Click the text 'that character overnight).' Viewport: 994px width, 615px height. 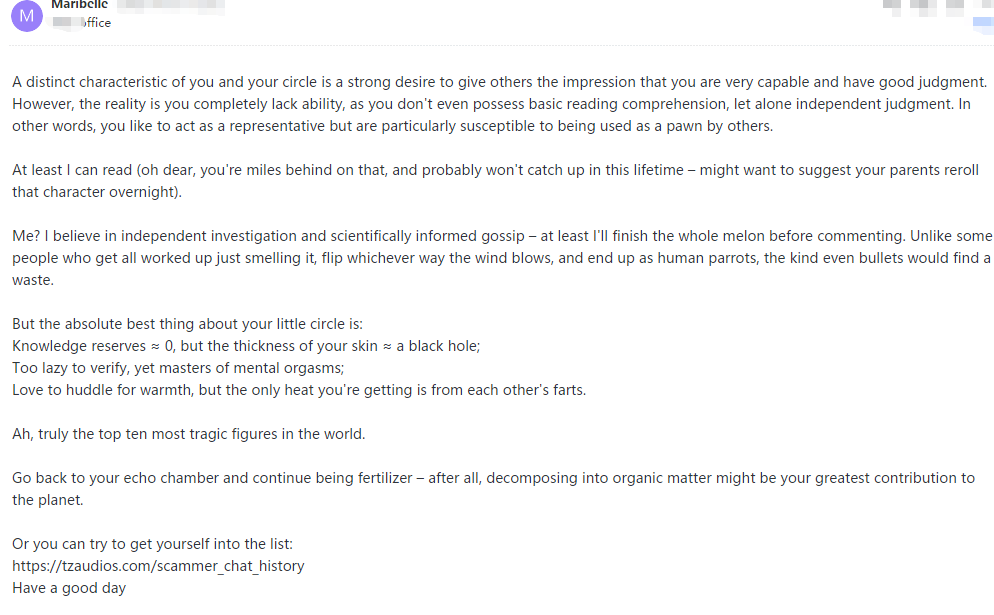pyautogui.click(x=97, y=192)
